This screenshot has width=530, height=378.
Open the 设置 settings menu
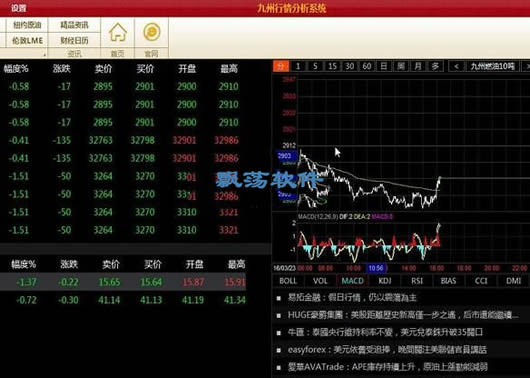pyautogui.click(x=18, y=8)
